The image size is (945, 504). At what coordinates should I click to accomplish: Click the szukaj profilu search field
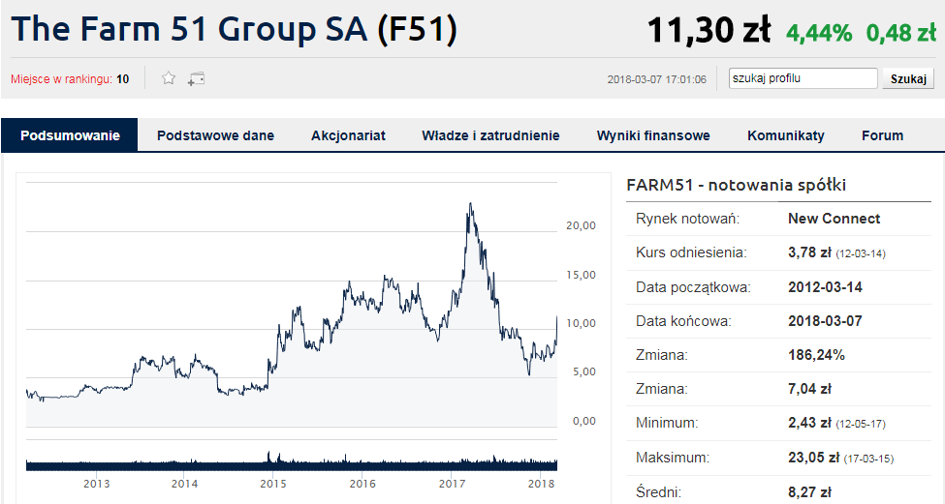pyautogui.click(x=802, y=78)
